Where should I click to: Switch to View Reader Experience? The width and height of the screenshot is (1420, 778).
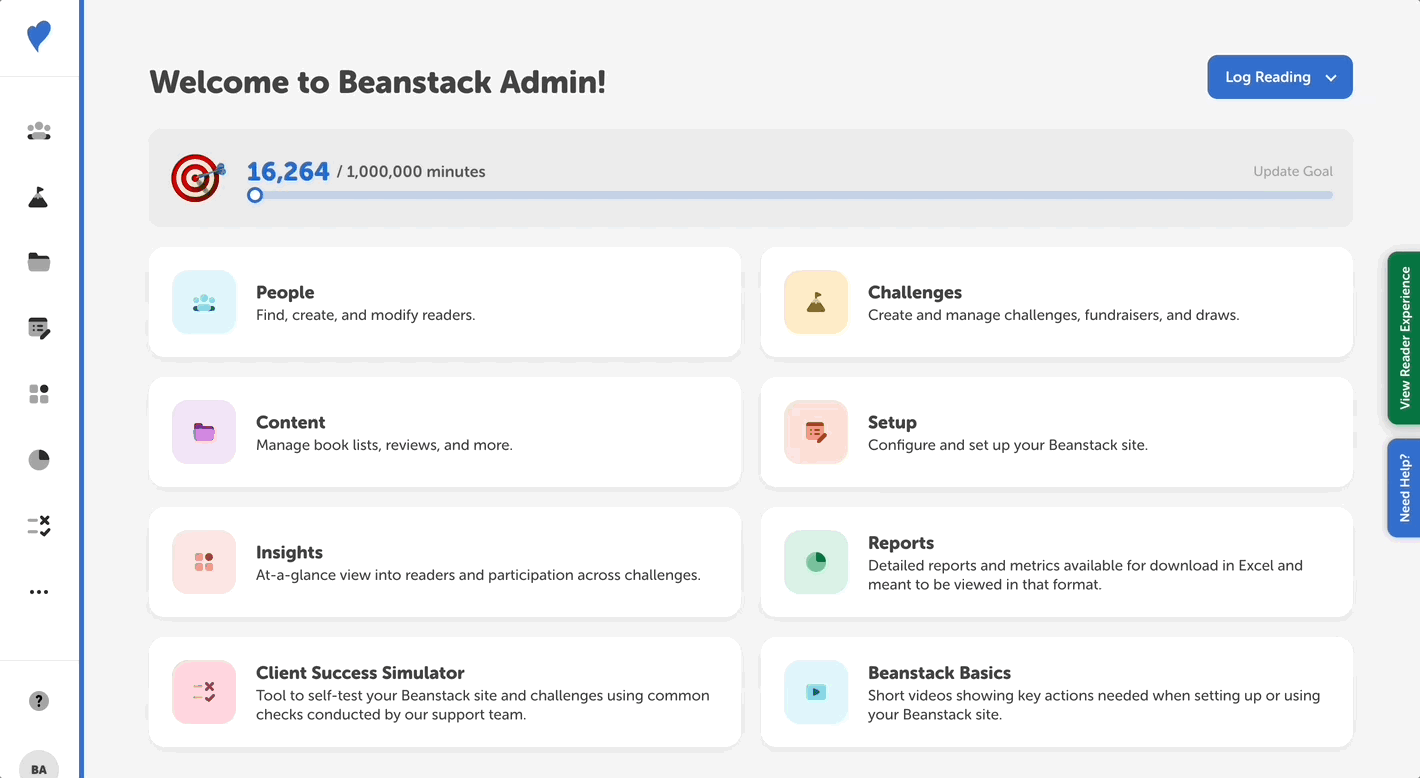tap(1404, 339)
